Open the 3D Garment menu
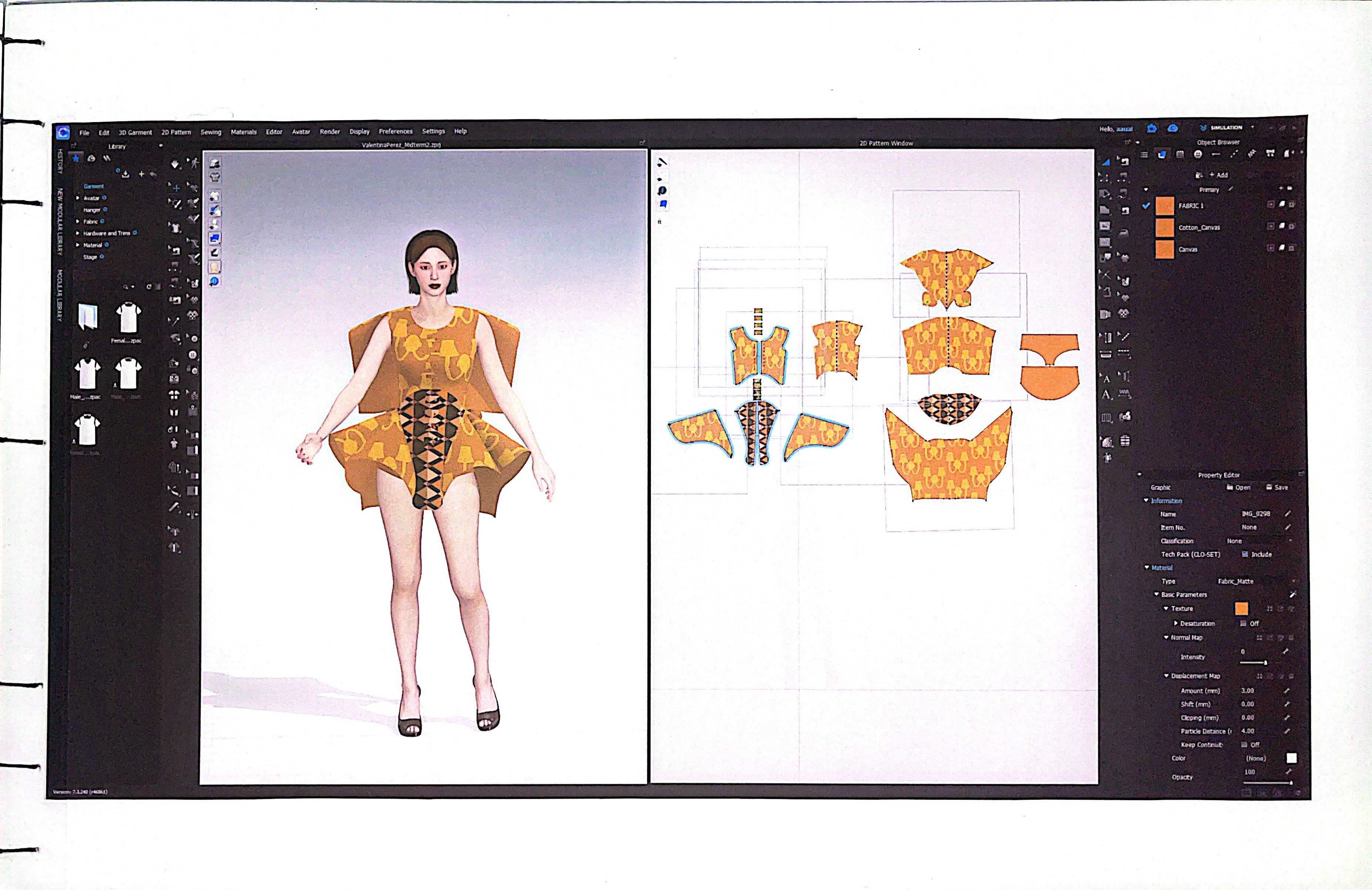 click(135, 132)
